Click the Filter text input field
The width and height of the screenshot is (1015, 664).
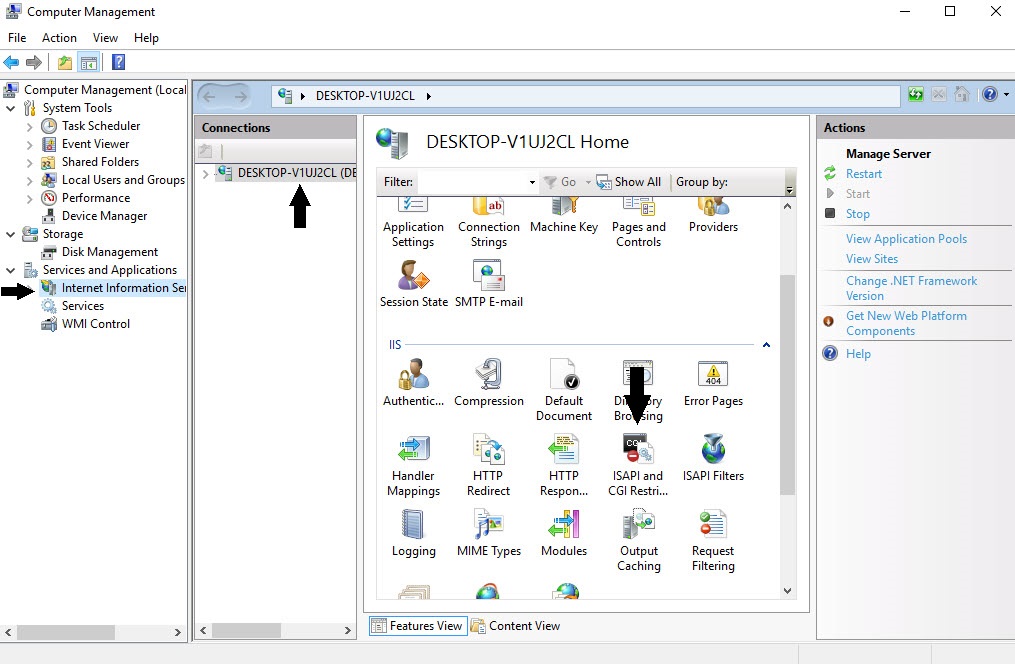(x=472, y=183)
